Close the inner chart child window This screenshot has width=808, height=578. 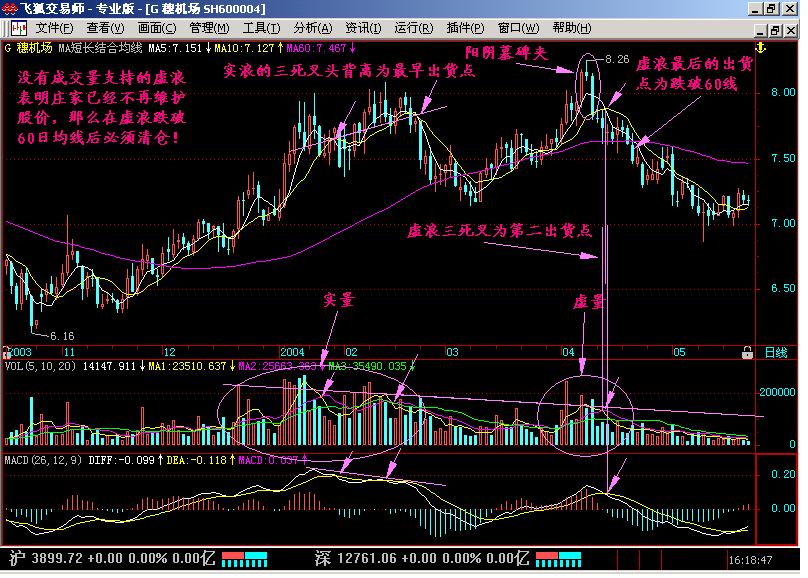coord(790,31)
